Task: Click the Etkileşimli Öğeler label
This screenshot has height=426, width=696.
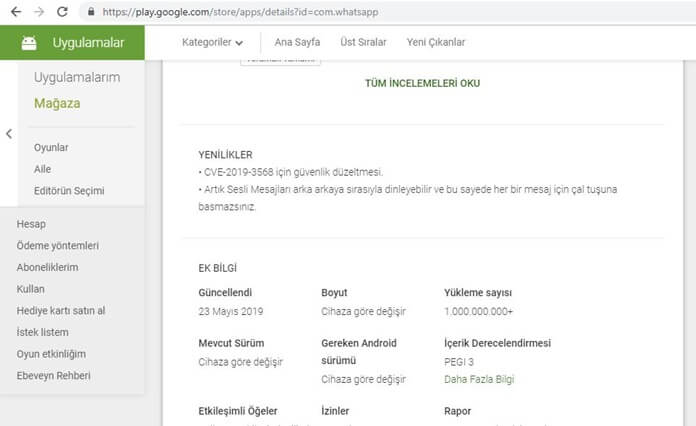Action: pos(238,411)
